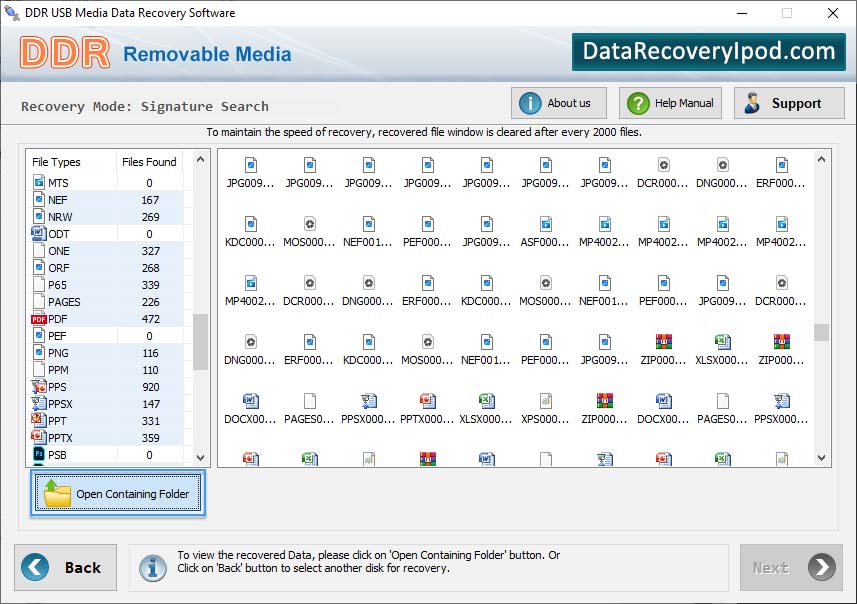This screenshot has height=604, width=857.
Task: Click the folder icon on Open Containing Folder
Action: (x=57, y=493)
